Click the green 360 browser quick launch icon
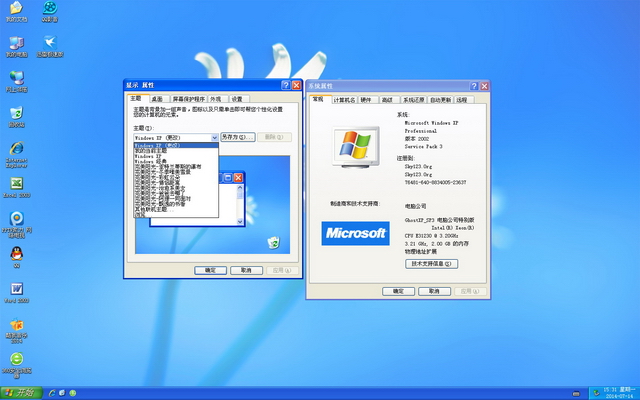Viewport: 640px width, 400px height. 73,393
